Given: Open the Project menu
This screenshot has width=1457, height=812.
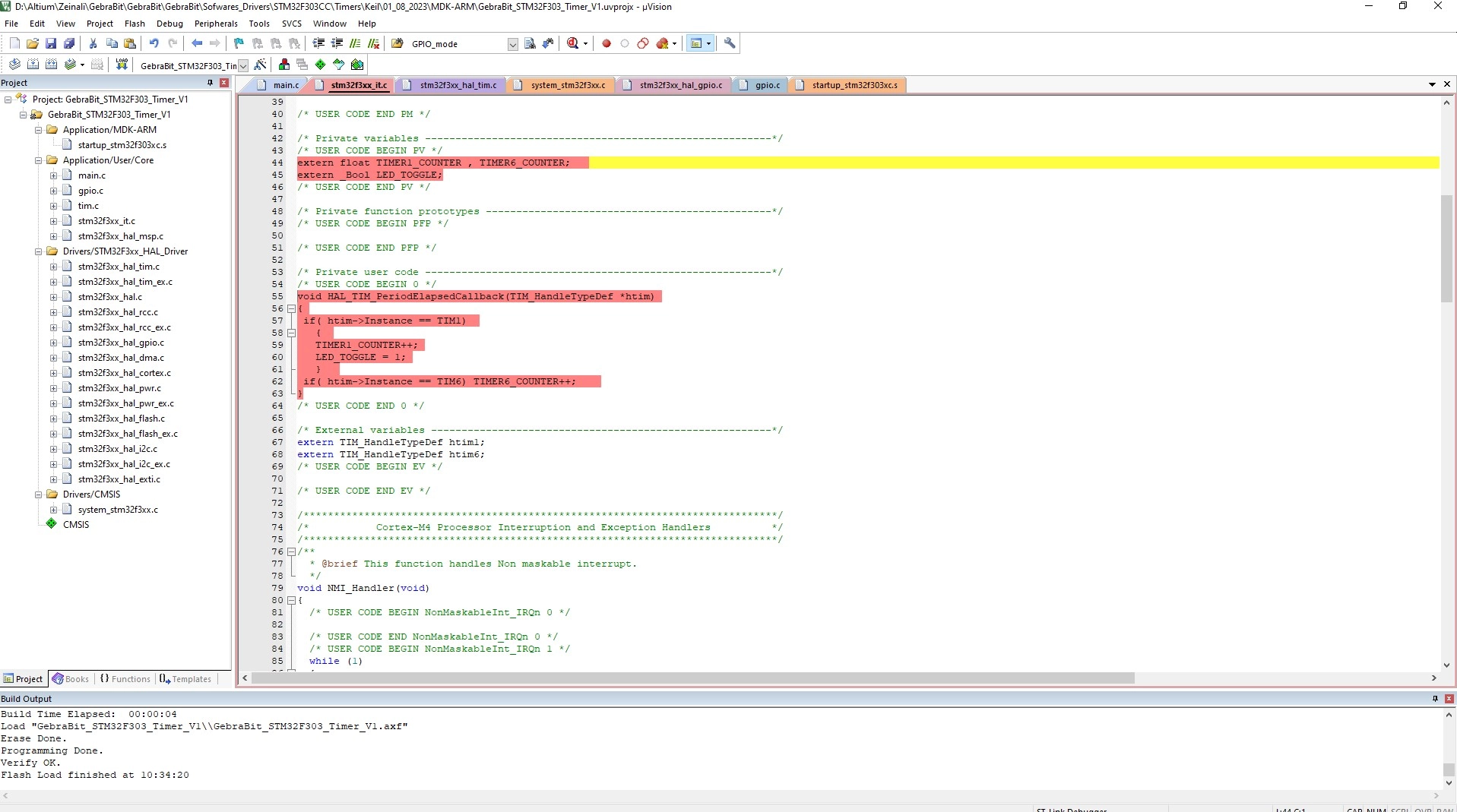Looking at the screenshot, I should (x=100, y=24).
